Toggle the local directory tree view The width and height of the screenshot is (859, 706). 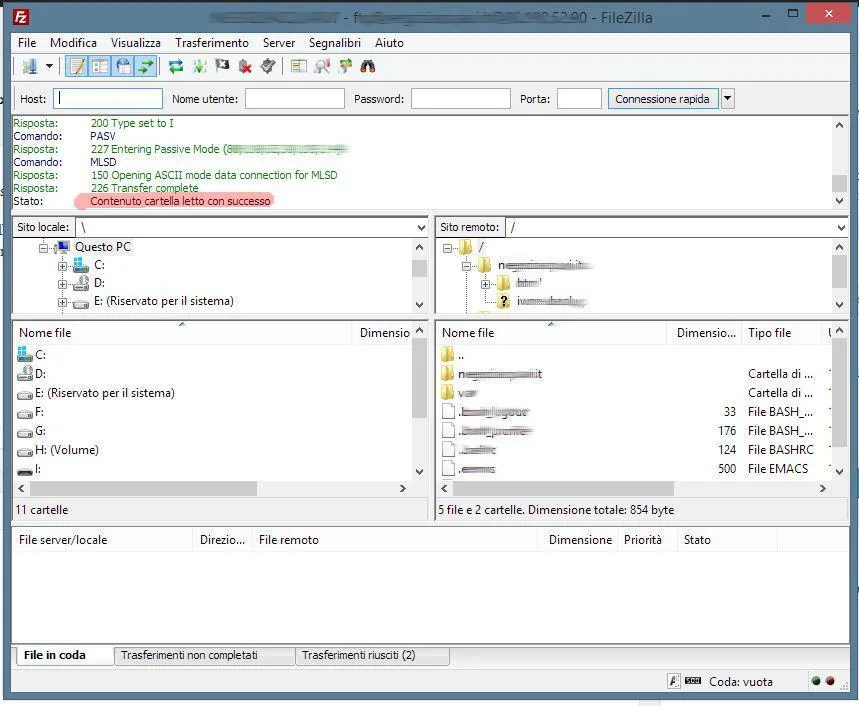100,65
